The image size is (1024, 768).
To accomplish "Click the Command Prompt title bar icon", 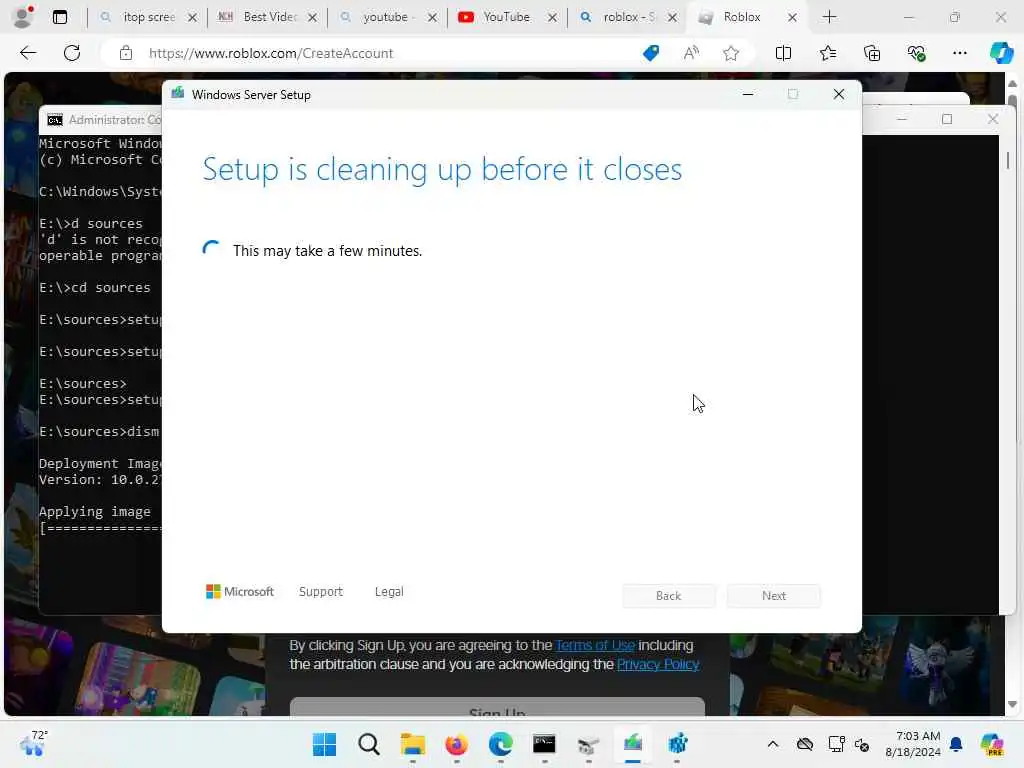I will click(x=55, y=120).
